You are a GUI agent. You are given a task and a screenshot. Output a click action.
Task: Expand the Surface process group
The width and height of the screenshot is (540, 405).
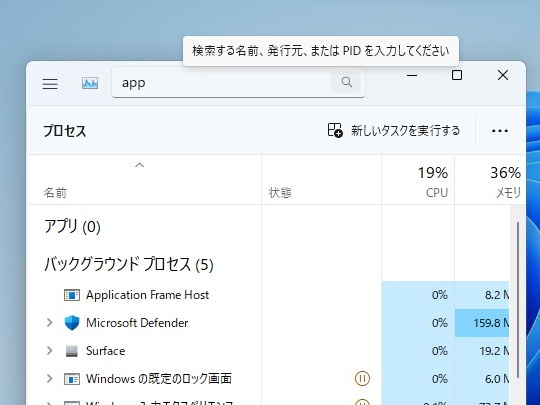[50, 351]
